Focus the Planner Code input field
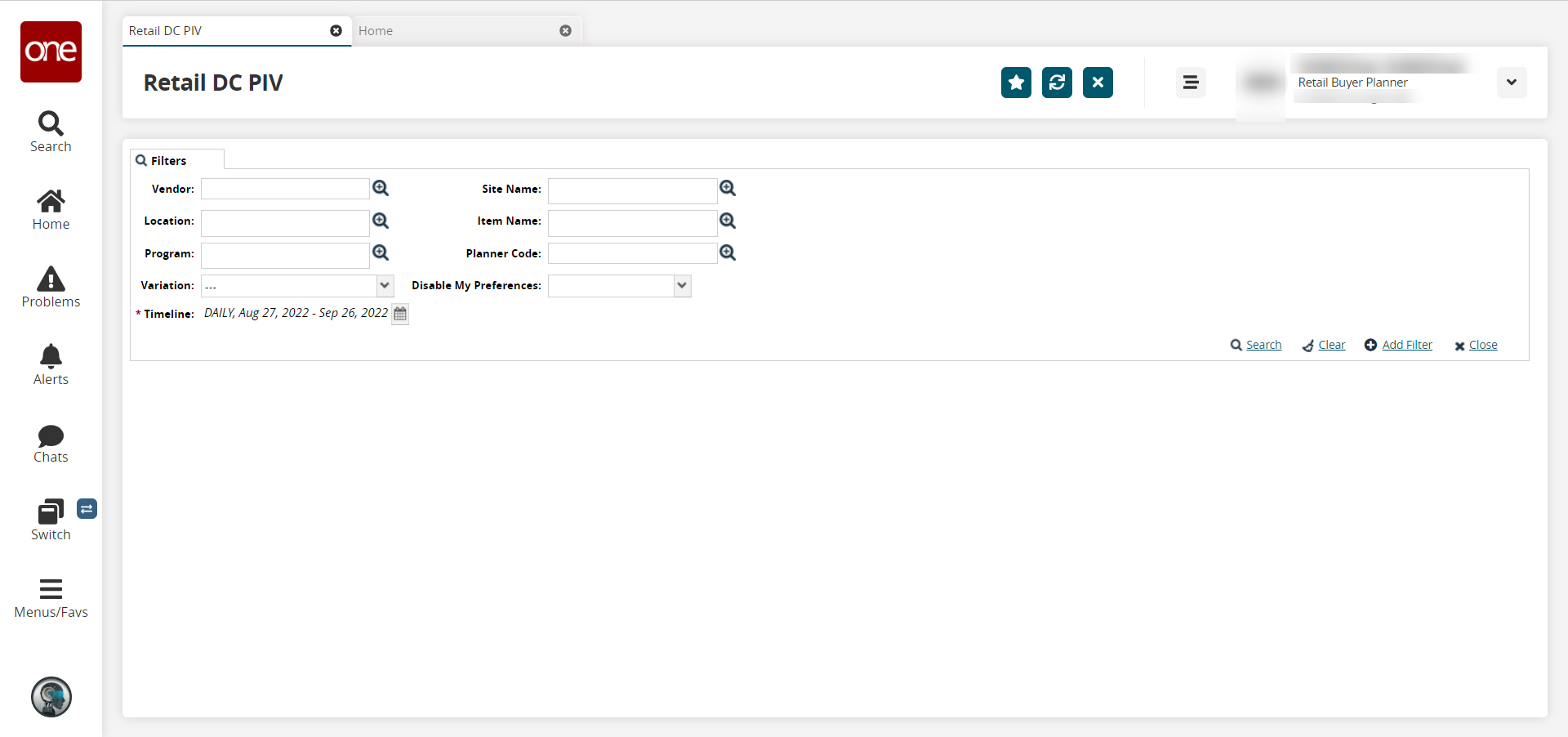The image size is (1568, 737). pyautogui.click(x=632, y=253)
